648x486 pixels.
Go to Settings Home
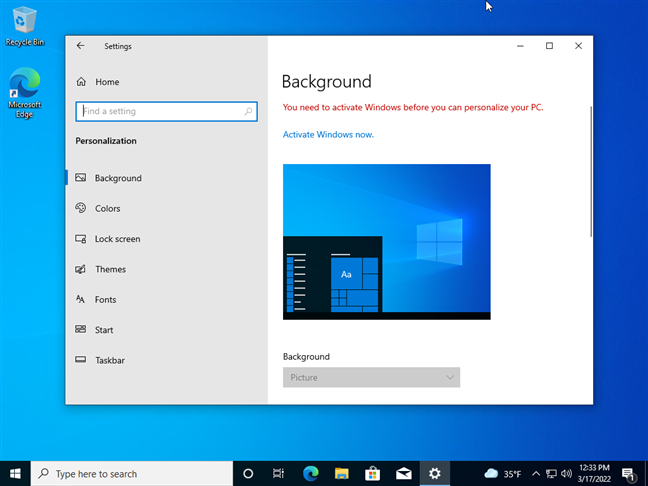107,82
